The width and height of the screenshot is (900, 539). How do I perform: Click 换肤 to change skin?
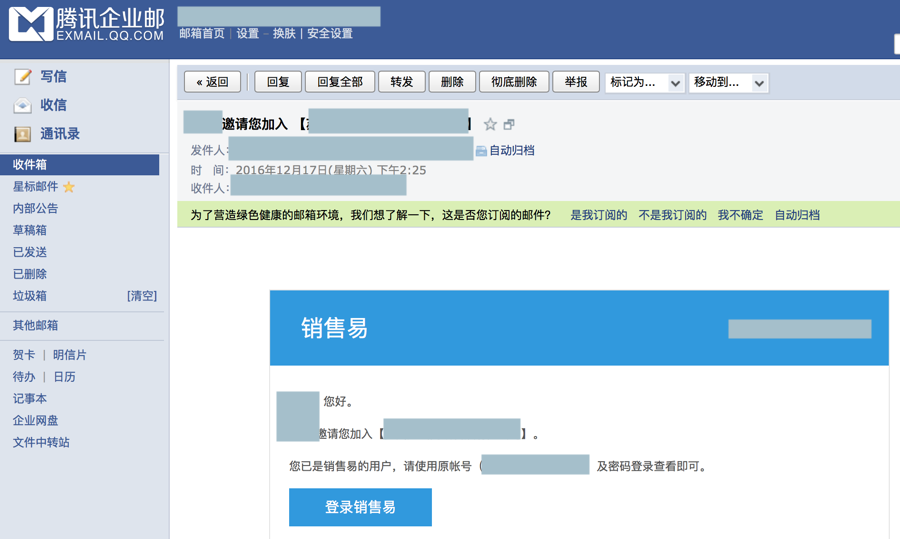[x=284, y=33]
